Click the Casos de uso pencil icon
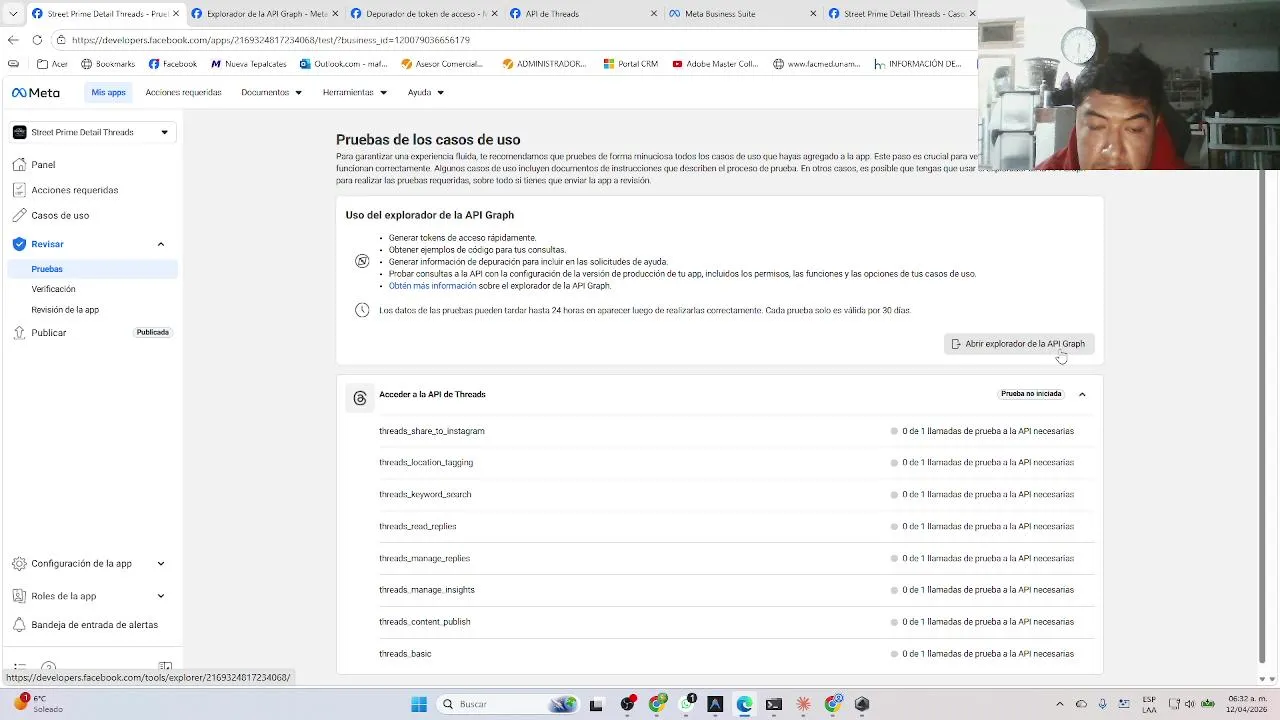Viewport: 1280px width, 720px height. click(19, 215)
